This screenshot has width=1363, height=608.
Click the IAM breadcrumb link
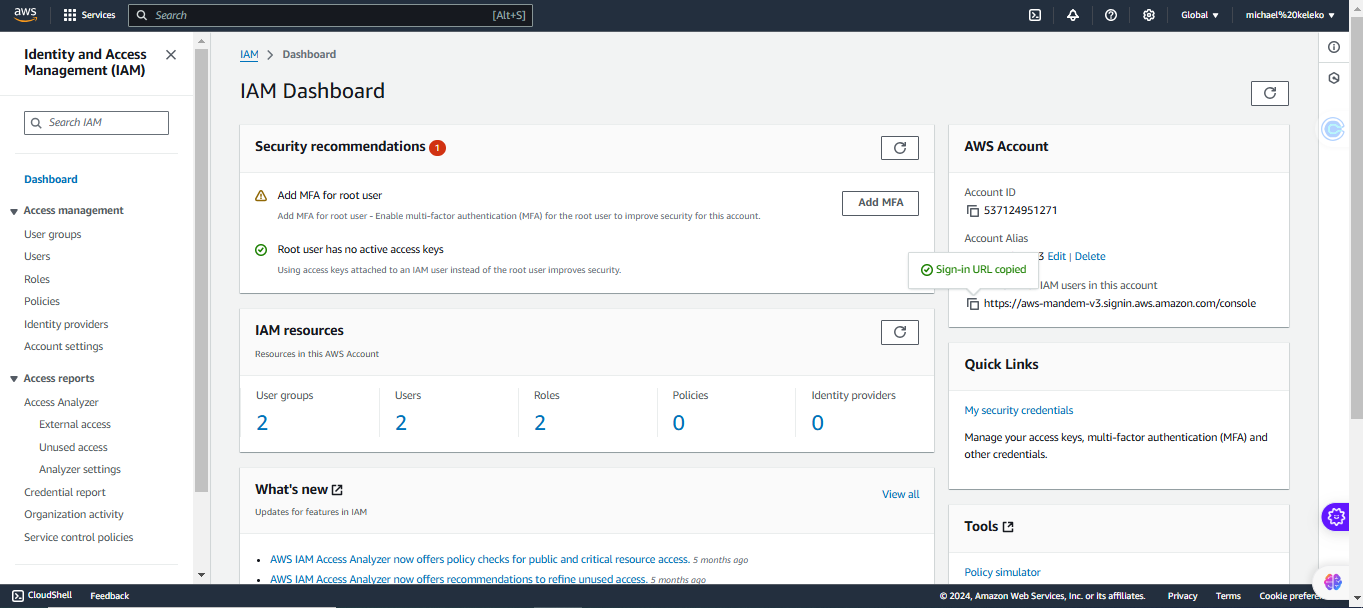249,54
